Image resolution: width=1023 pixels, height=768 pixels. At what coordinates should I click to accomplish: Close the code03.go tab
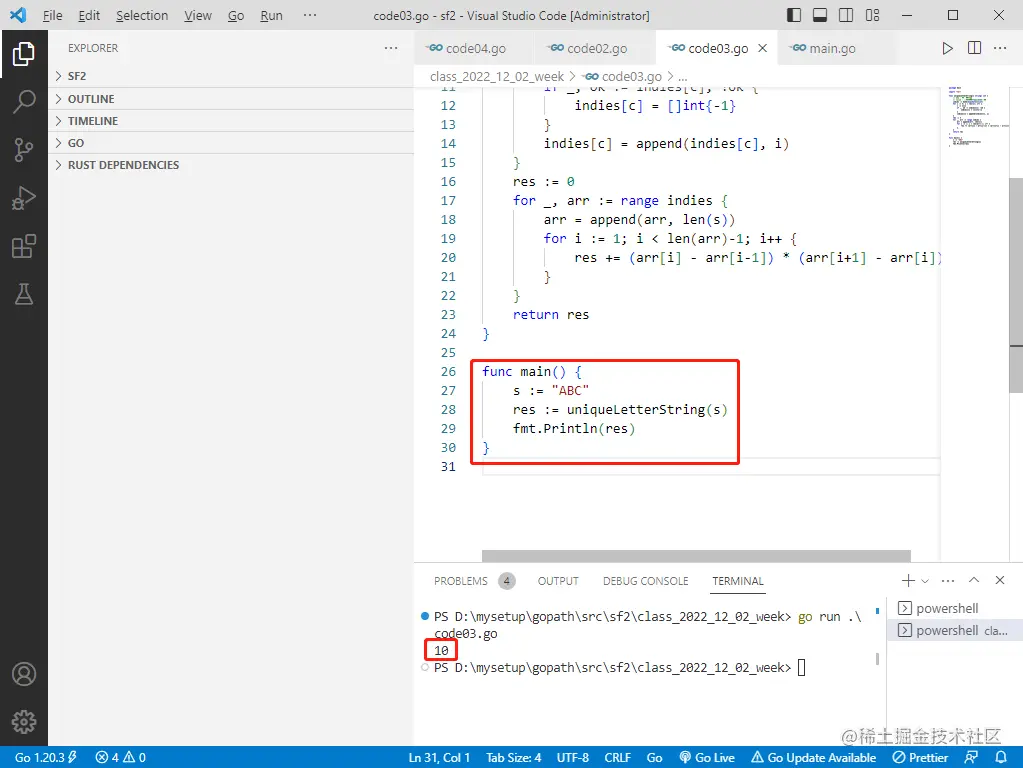coord(762,48)
